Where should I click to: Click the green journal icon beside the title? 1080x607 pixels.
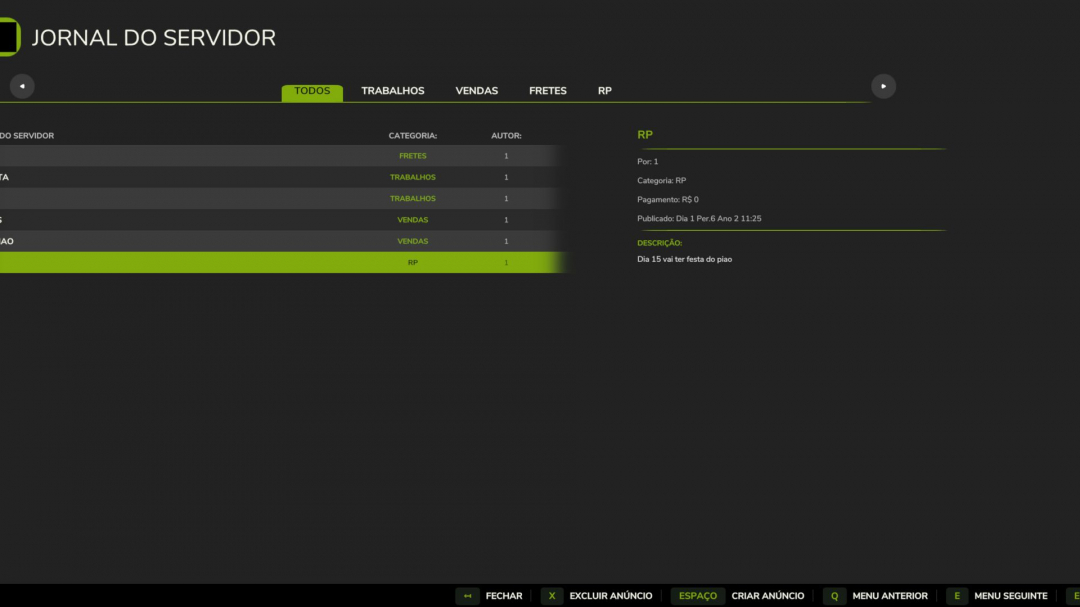coord(10,37)
